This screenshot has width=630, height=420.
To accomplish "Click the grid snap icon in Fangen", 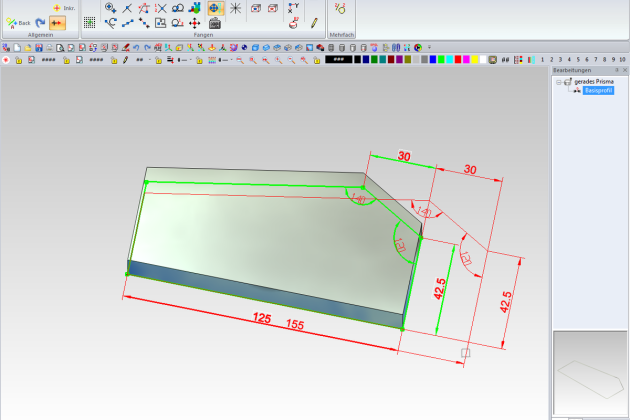I will pyautogui.click(x=89, y=22).
